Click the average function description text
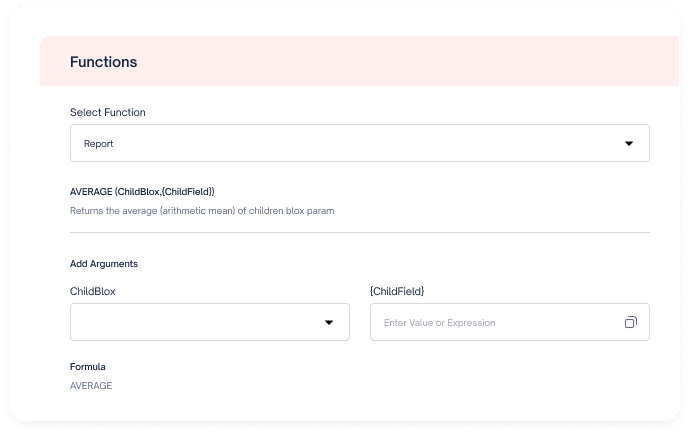The image size is (690, 435). click(202, 211)
